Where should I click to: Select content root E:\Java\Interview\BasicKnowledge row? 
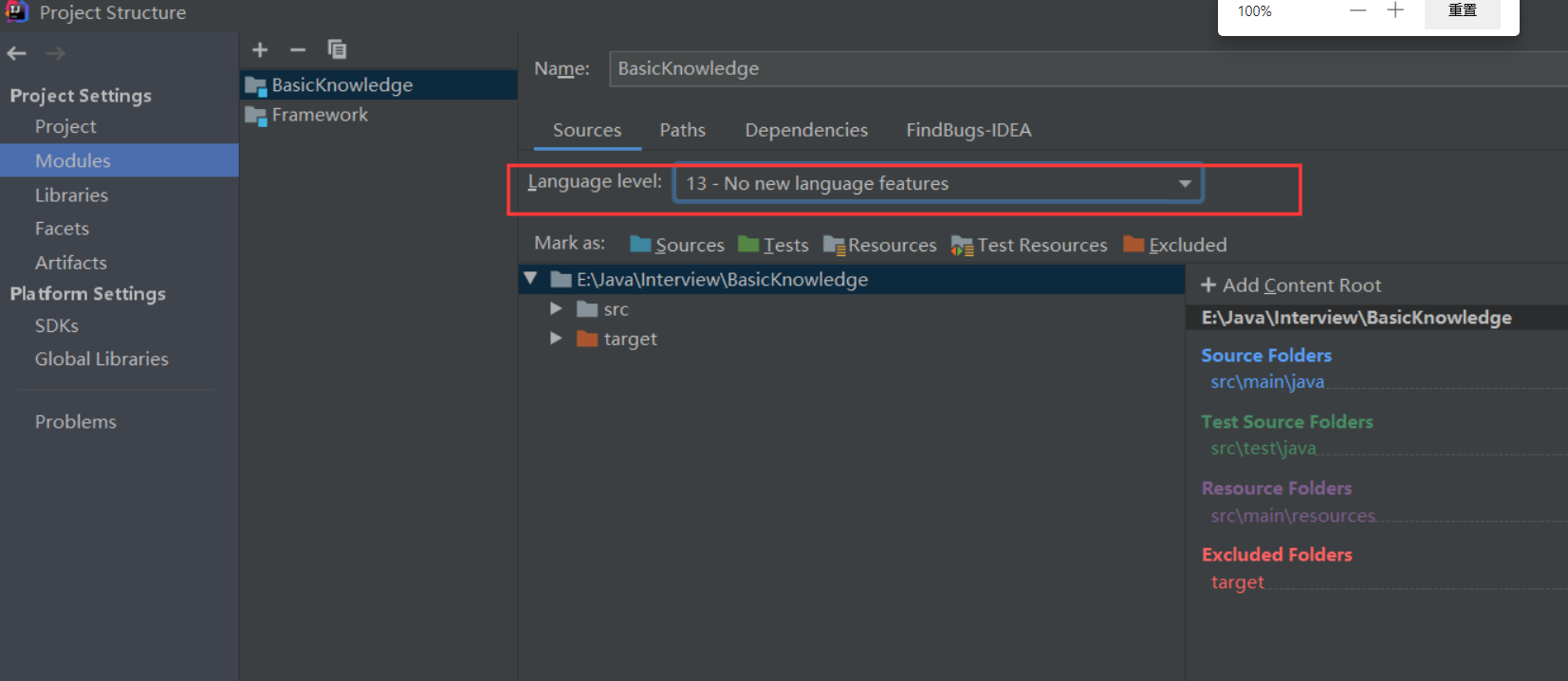tap(852, 279)
